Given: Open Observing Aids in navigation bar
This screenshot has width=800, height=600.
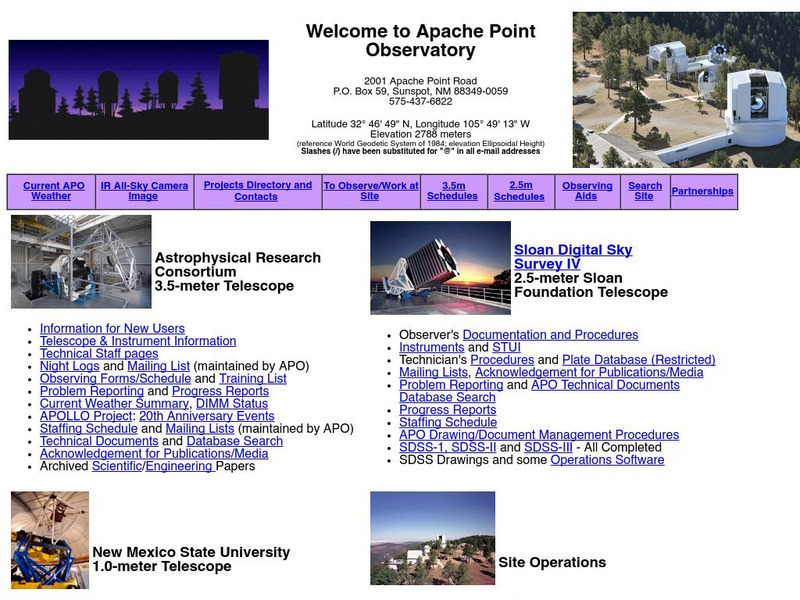Looking at the screenshot, I should (x=587, y=191).
